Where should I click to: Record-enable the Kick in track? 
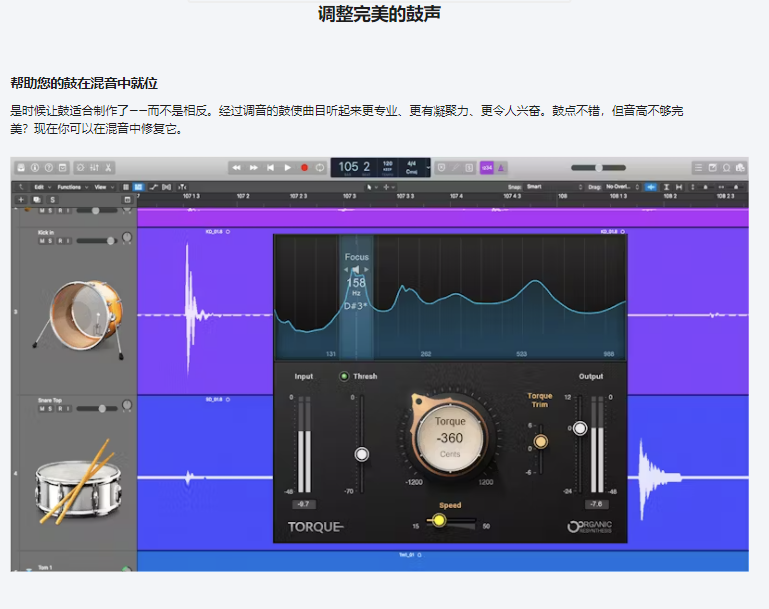(x=60, y=241)
